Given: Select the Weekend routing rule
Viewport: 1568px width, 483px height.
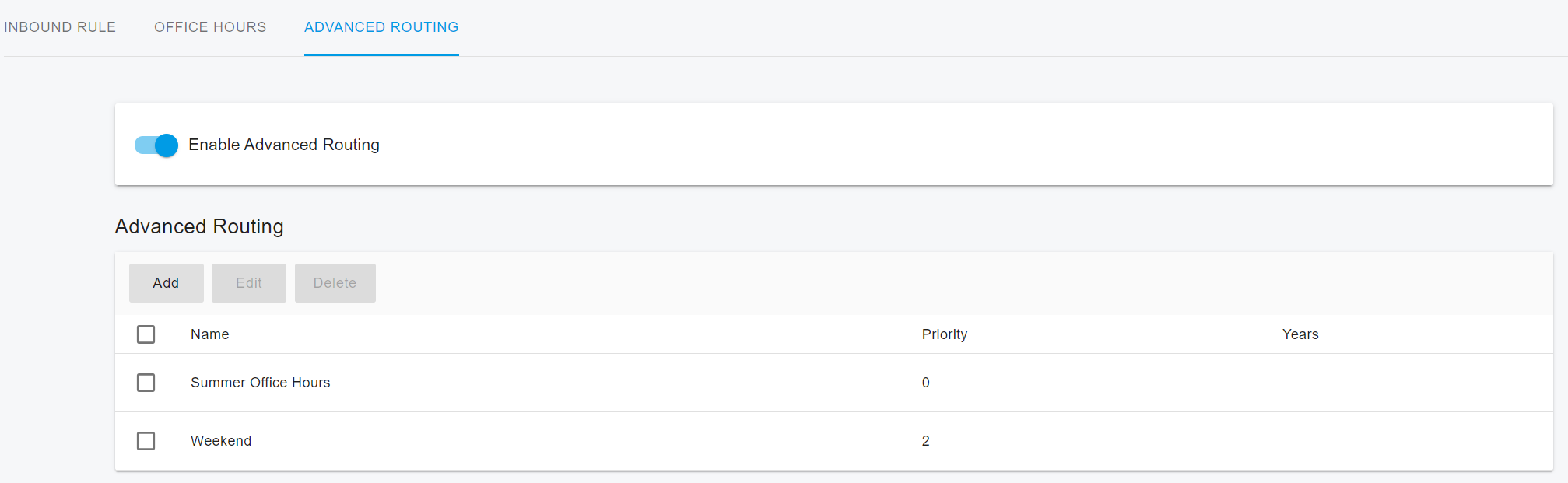Looking at the screenshot, I should (x=220, y=441).
